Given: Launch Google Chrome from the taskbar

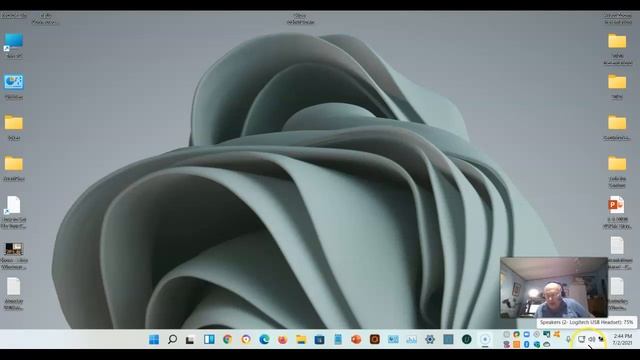Looking at the screenshot, I should pos(227,339).
